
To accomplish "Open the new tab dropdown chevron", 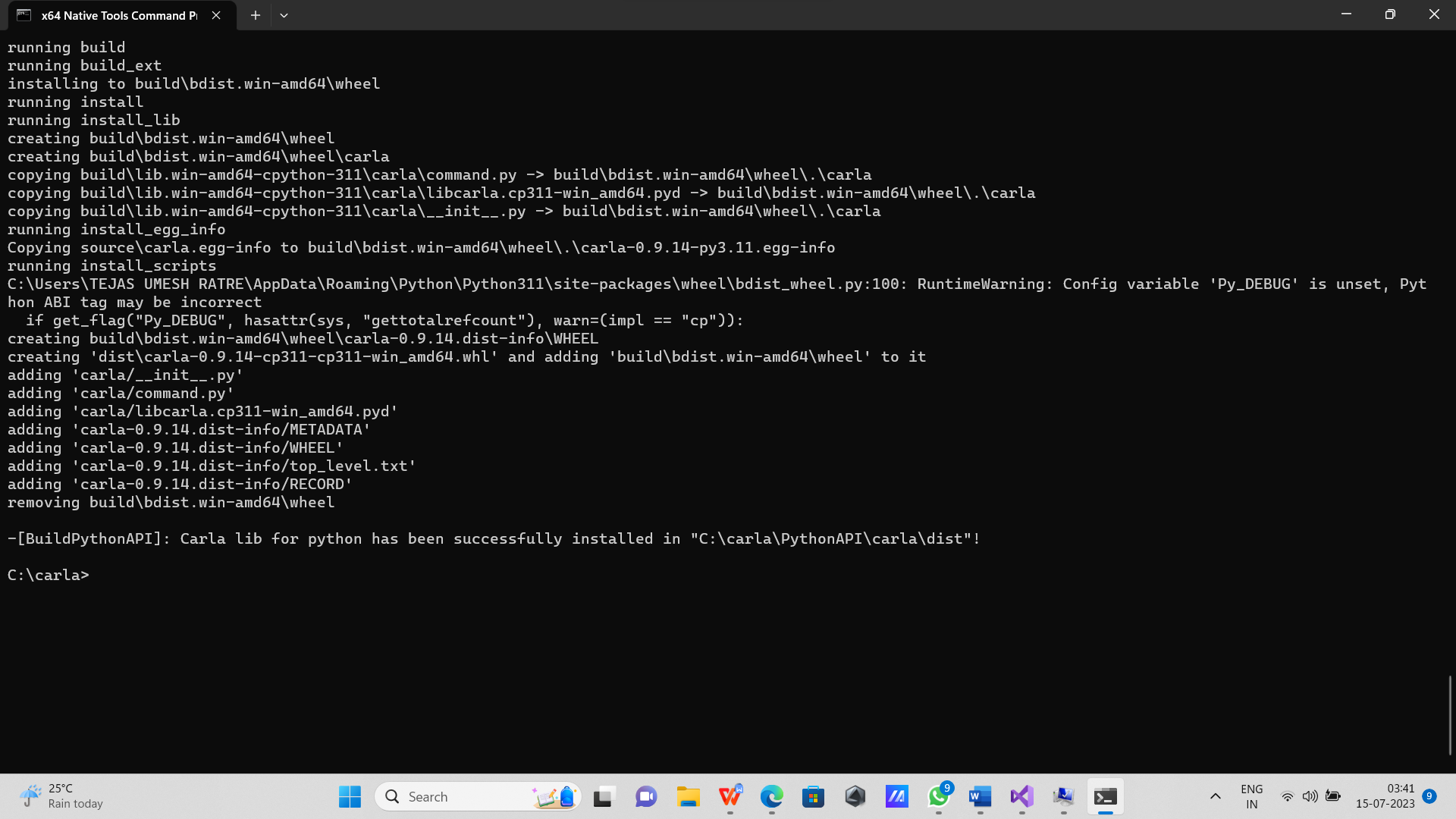I will coord(284,15).
